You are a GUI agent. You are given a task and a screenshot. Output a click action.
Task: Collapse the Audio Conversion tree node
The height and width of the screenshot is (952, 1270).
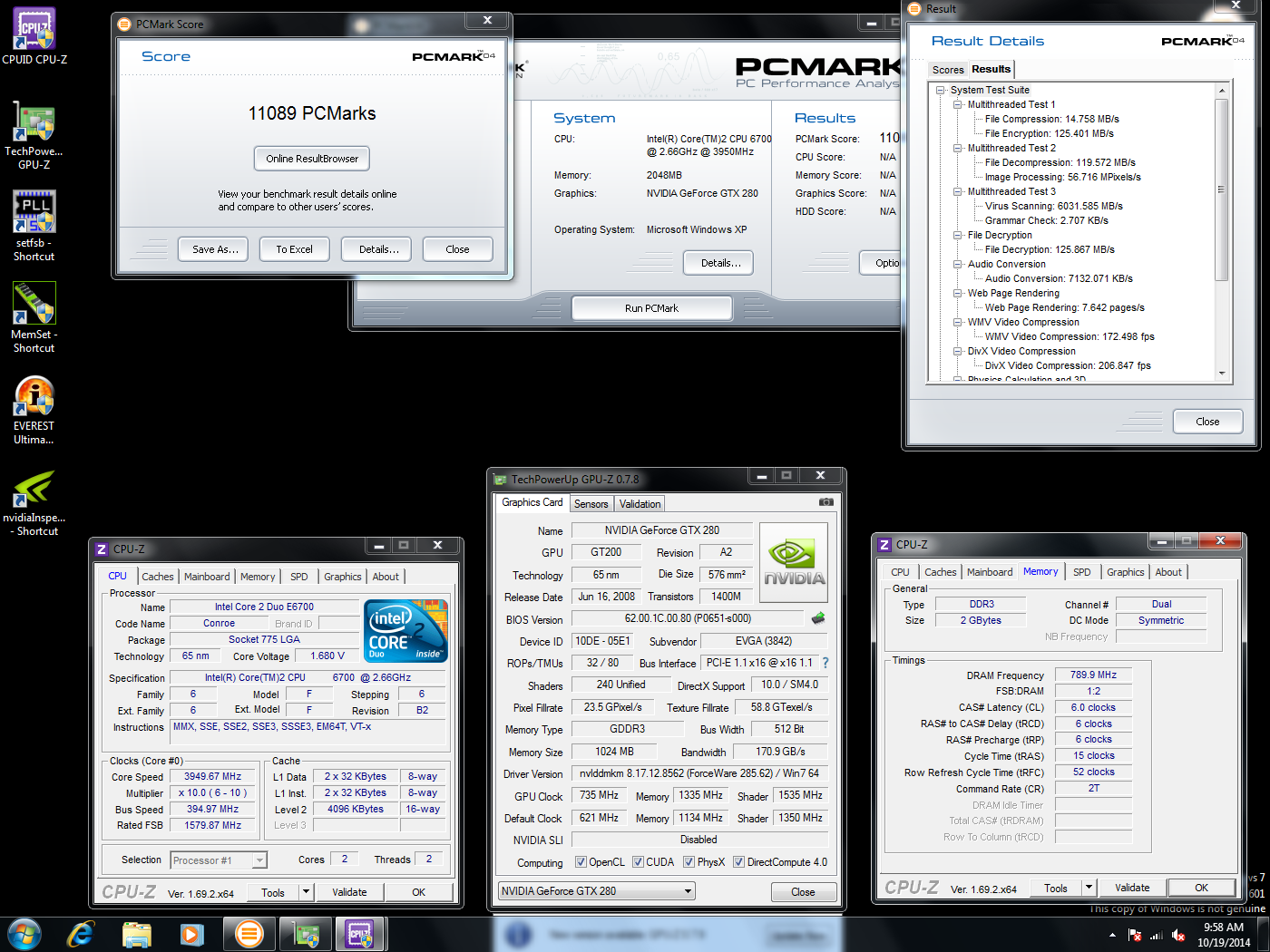tap(958, 264)
